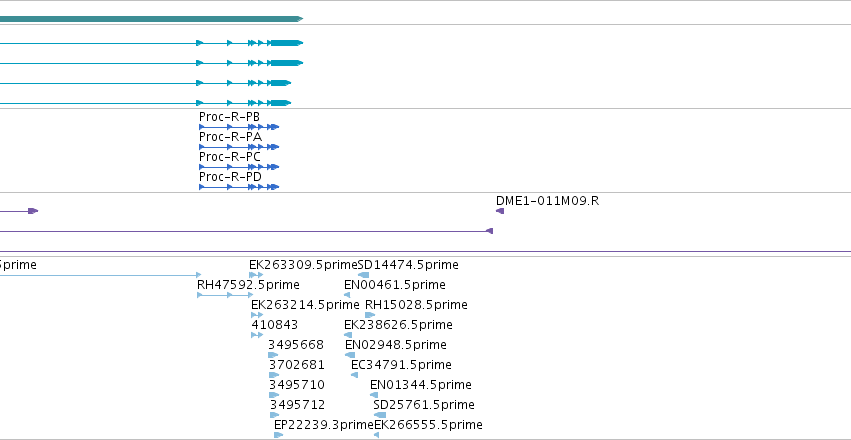The height and width of the screenshot is (440, 851).
Task: Click the EK238626.5prime label
Action: [398, 325]
